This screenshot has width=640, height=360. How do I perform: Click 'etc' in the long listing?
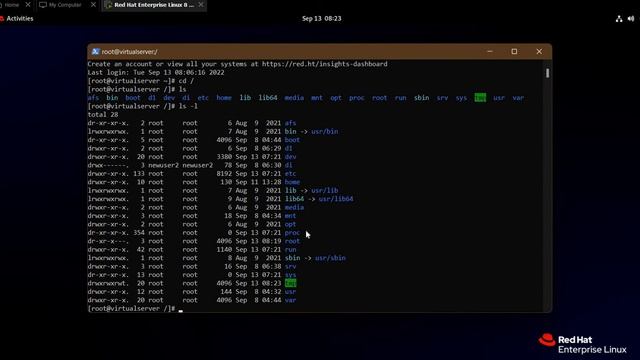(290, 174)
